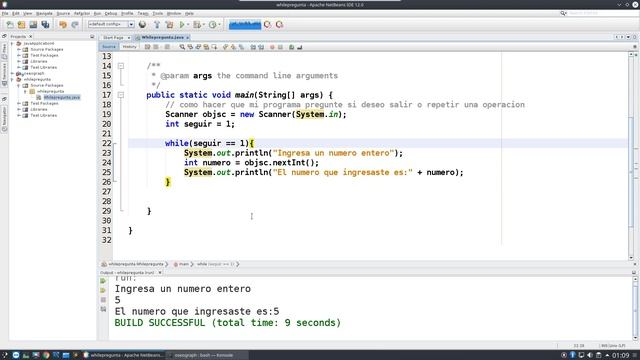The height and width of the screenshot is (360, 640).
Task: Open the browser globe icon in toolbar
Action: (x=142, y=24)
